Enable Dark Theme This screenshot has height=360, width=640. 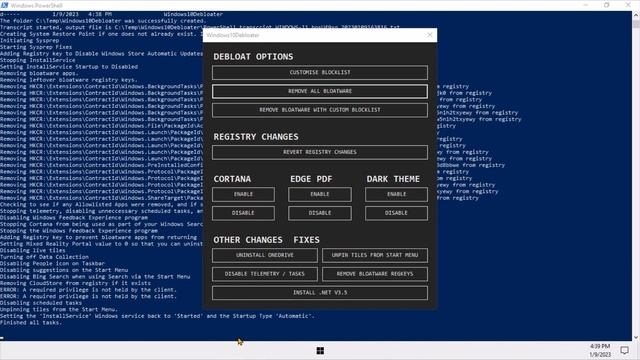click(396, 194)
